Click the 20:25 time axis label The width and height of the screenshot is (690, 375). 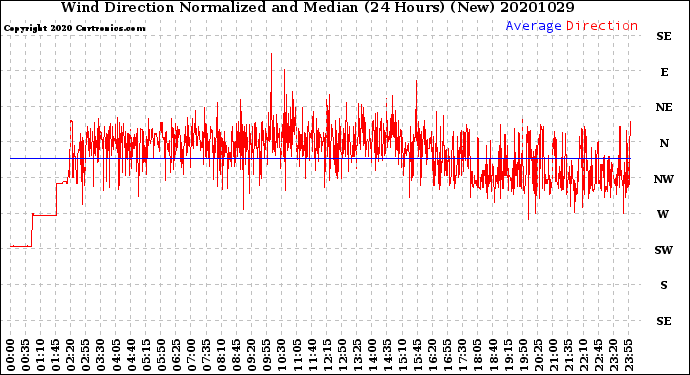pos(538,355)
